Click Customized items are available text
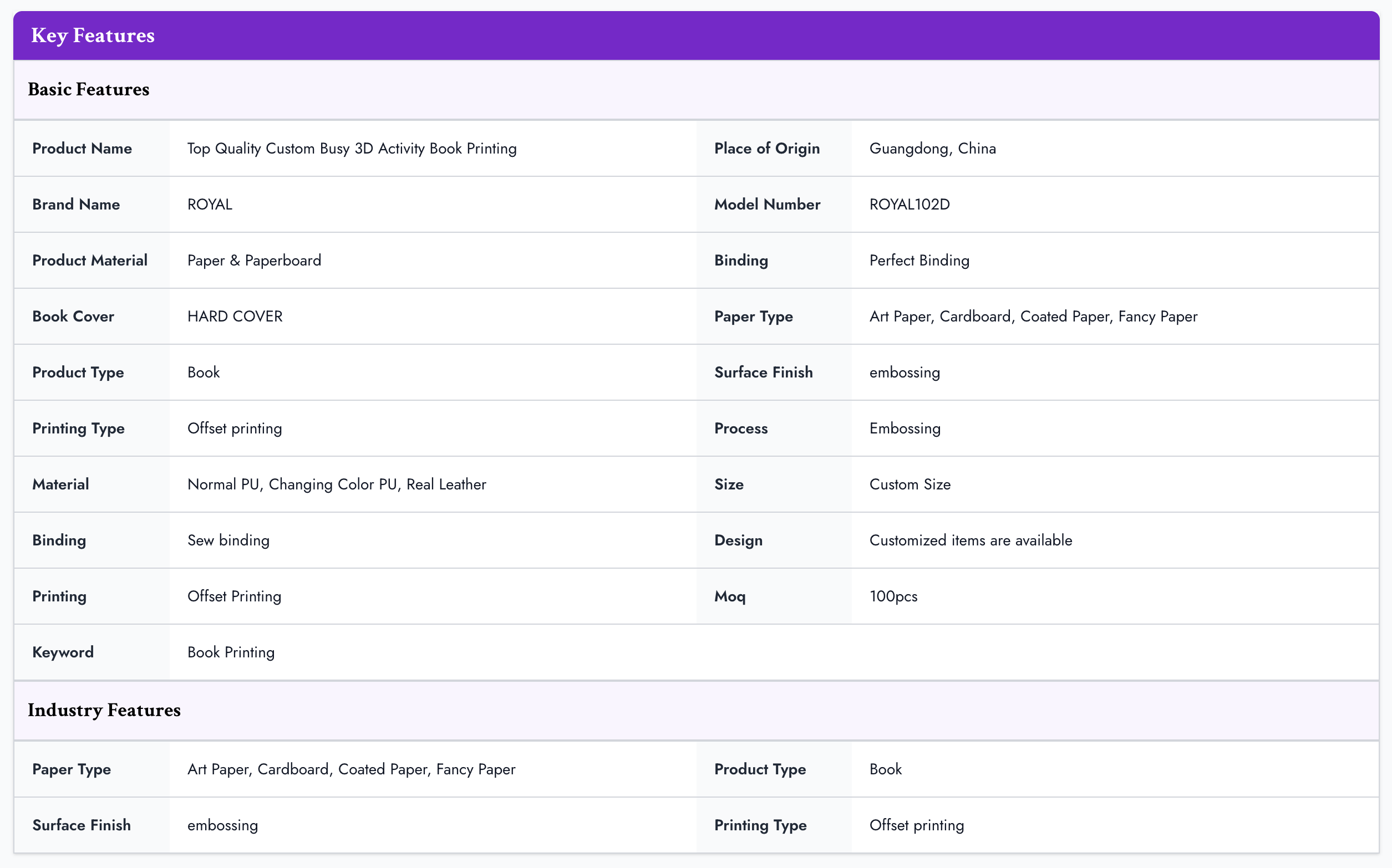Screen dimensions: 1392x868 [x=971, y=540]
